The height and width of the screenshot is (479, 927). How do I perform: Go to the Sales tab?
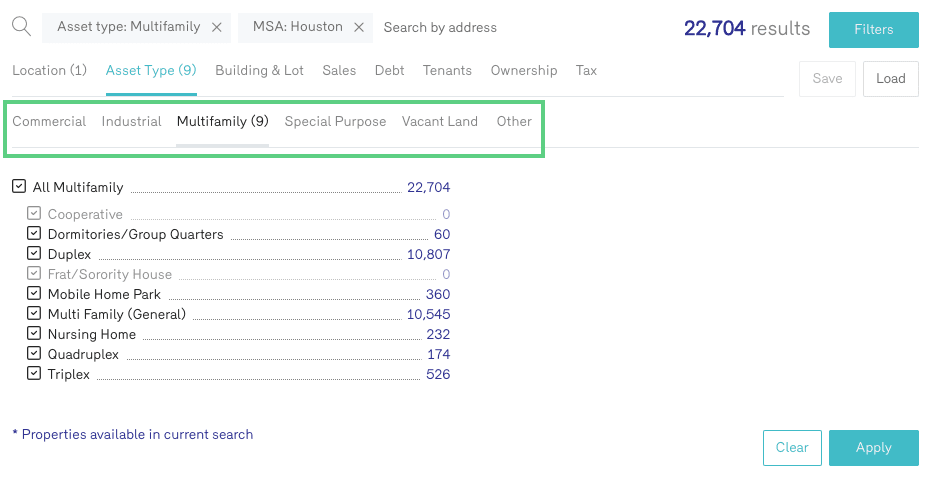(x=339, y=70)
